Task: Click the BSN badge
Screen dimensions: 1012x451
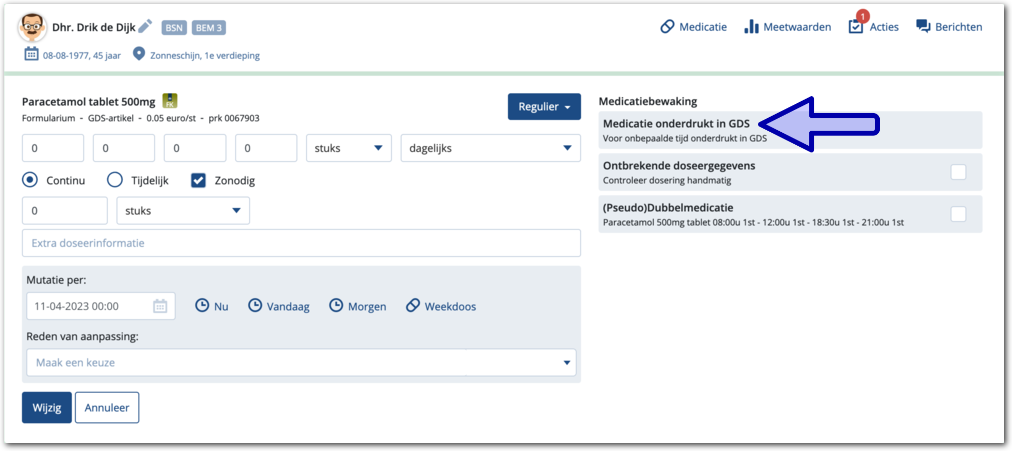Action: click(173, 27)
